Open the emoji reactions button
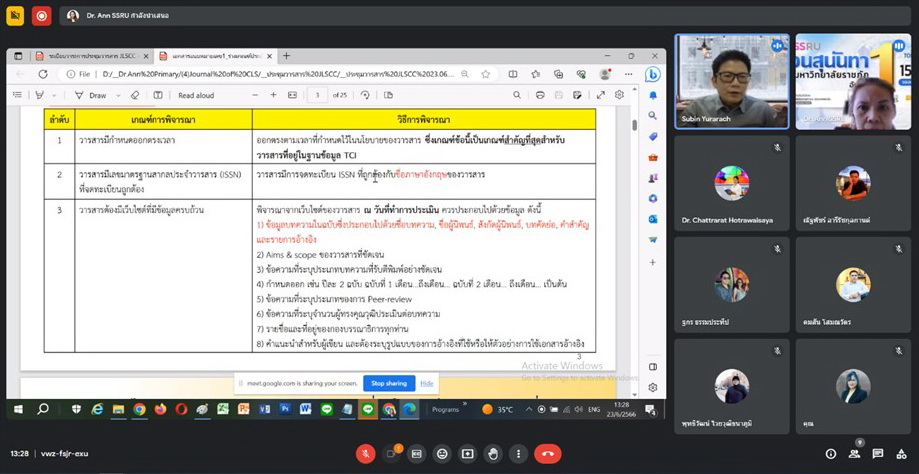Viewport: 919px width, 474px height. pyautogui.click(x=442, y=454)
